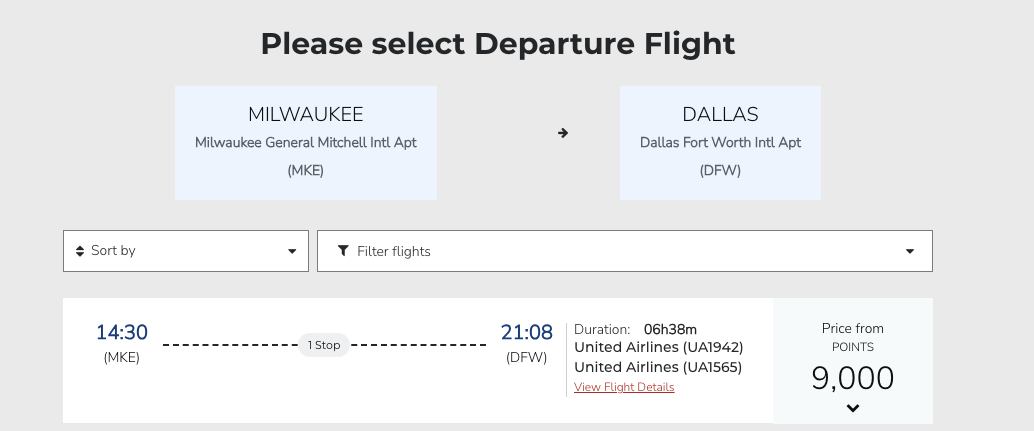
Task: Click the arrow between Milwaukee and Dallas
Action: tap(563, 133)
